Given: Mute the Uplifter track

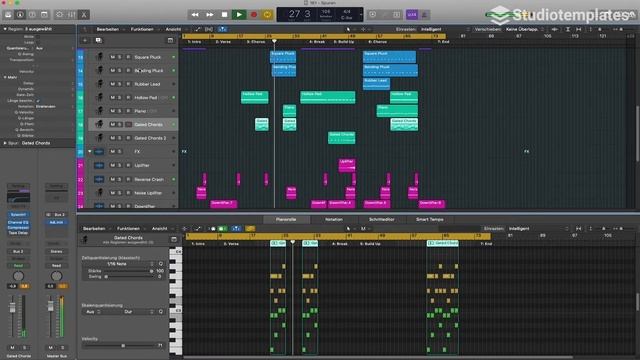Looking at the screenshot, I should tap(112, 165).
